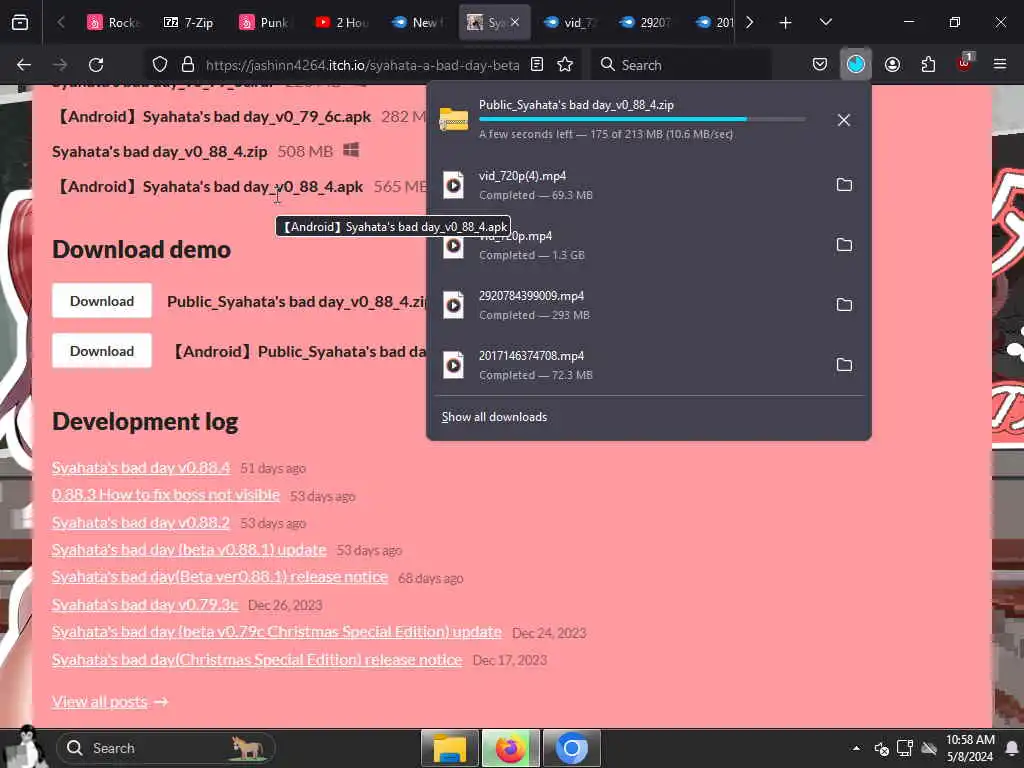Click the itch.io URL address field
1024x768 pixels.
(x=362, y=65)
